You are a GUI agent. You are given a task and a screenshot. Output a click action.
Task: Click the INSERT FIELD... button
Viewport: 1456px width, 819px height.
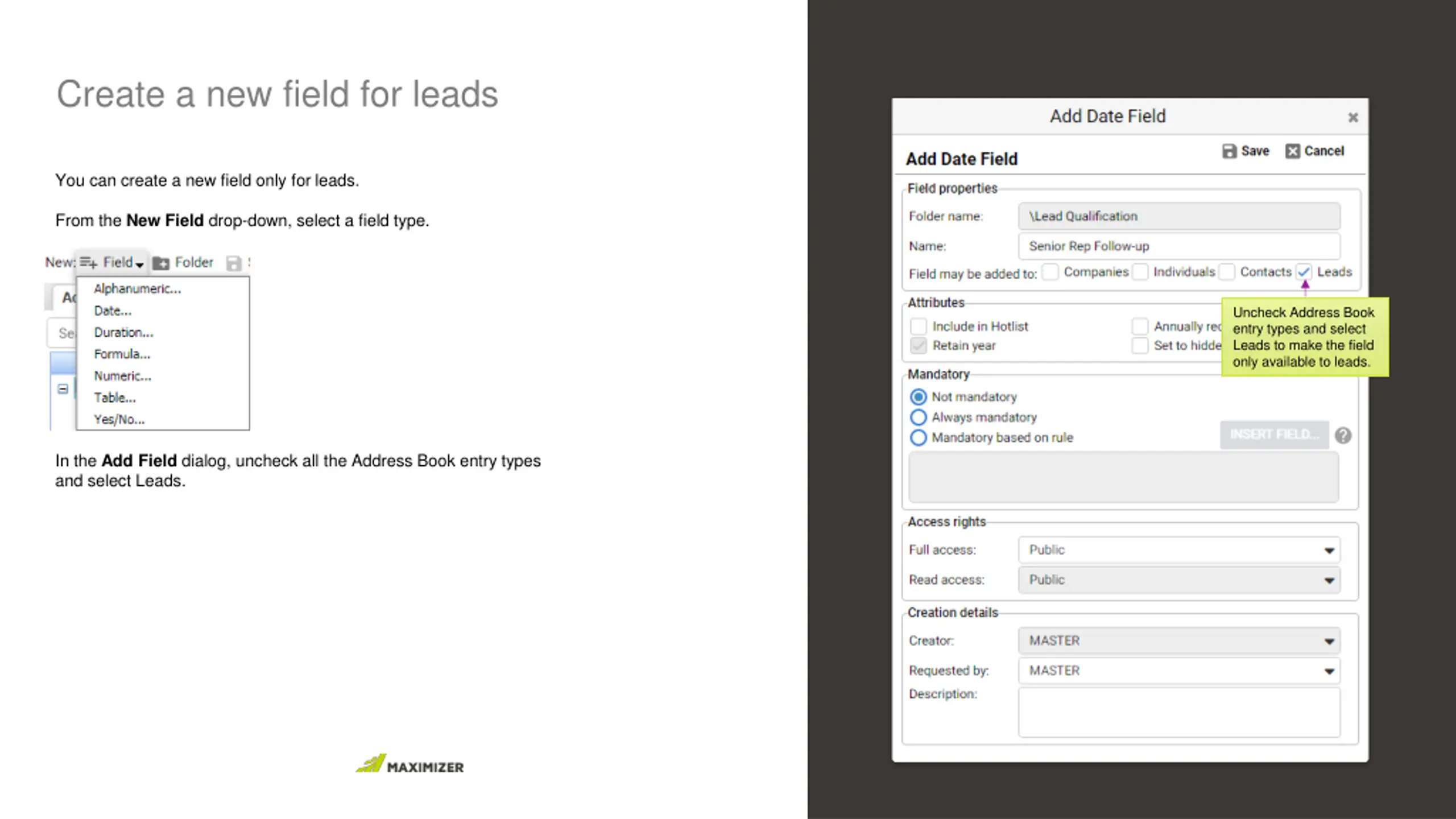coord(1274,435)
